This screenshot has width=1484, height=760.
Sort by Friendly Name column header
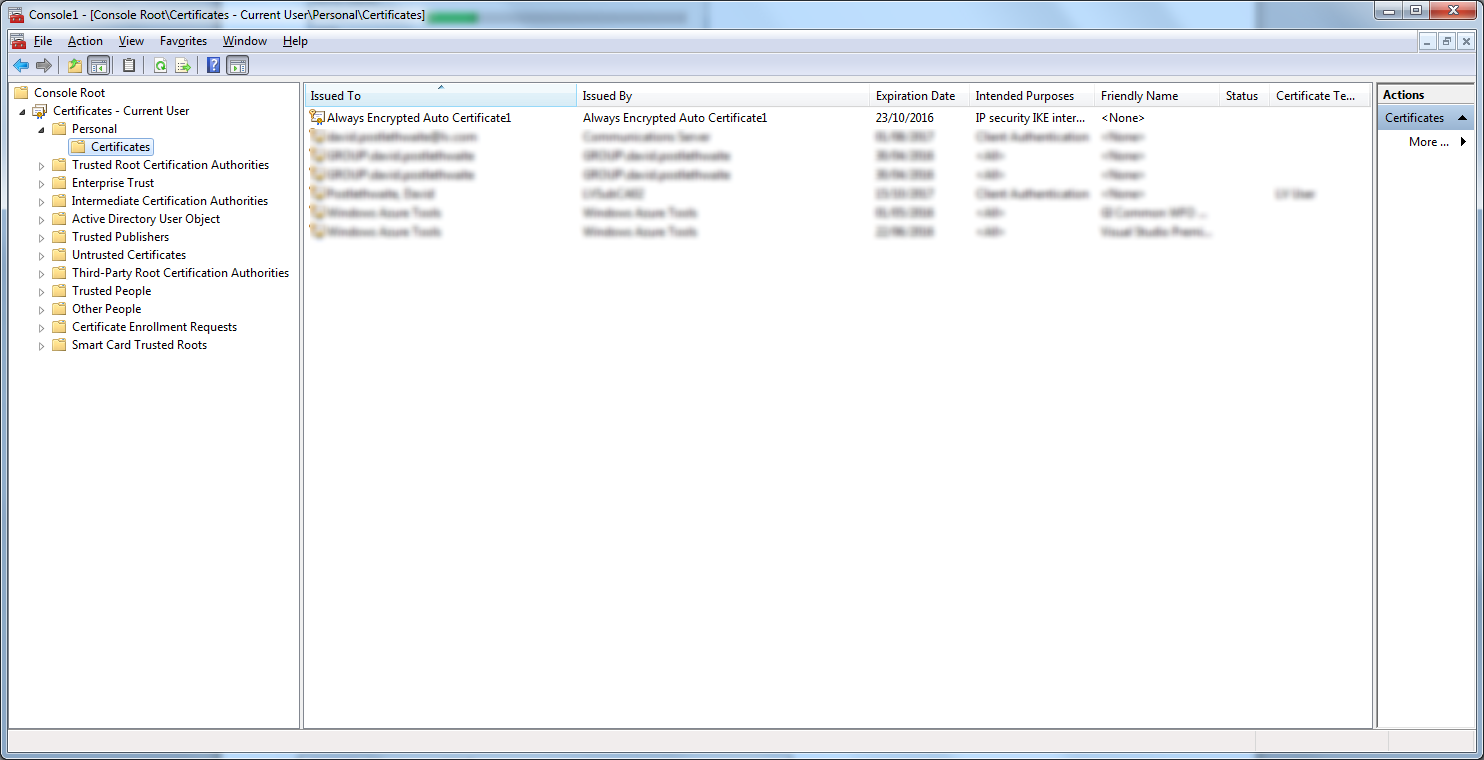(1157, 96)
